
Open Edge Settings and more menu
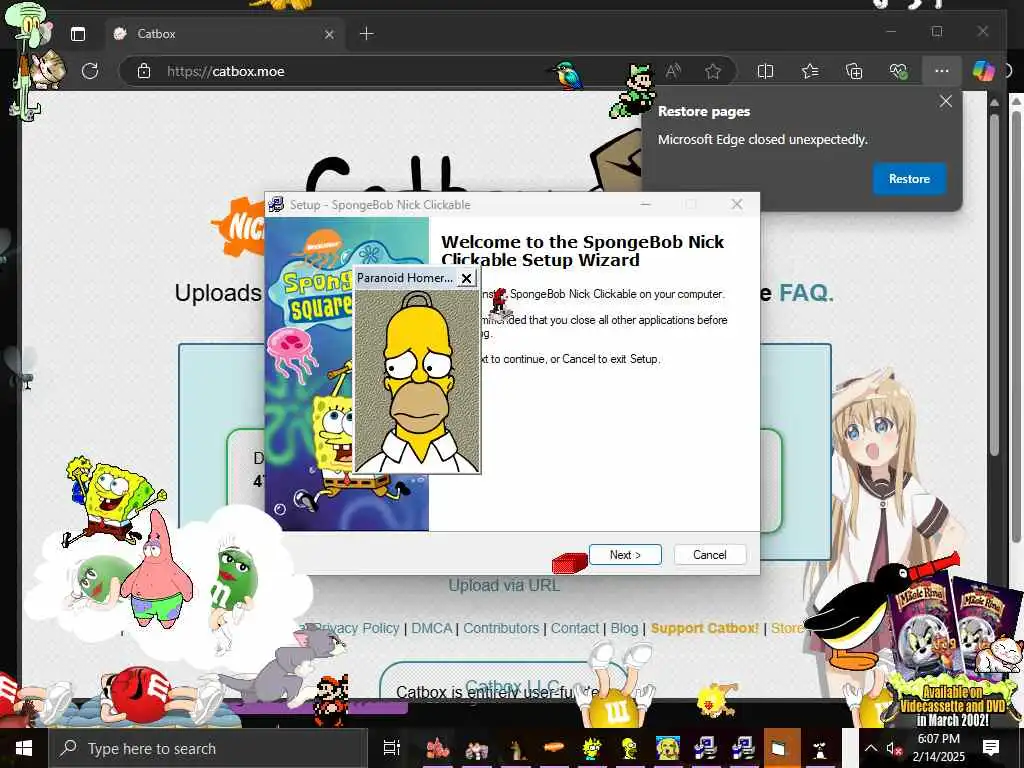tap(941, 71)
